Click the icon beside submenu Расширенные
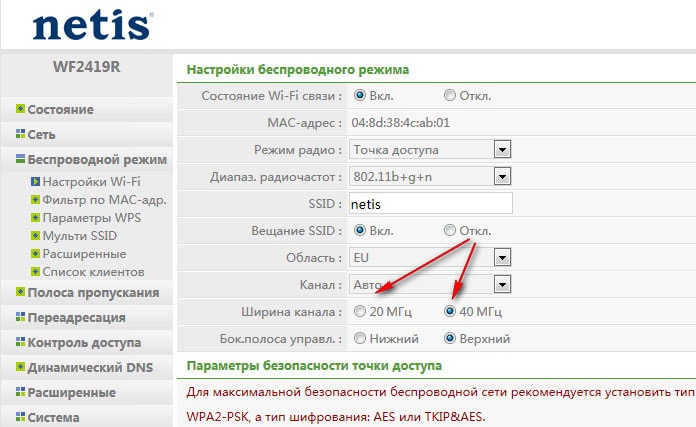696x427 pixels. pyautogui.click(x=36, y=253)
